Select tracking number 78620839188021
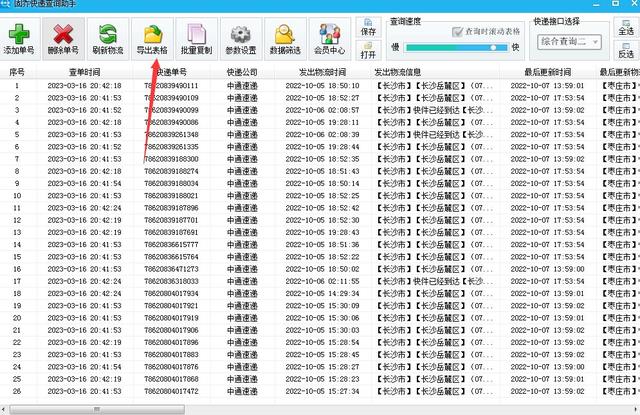Image resolution: width=640 pixels, height=415 pixels. pyautogui.click(x=171, y=196)
